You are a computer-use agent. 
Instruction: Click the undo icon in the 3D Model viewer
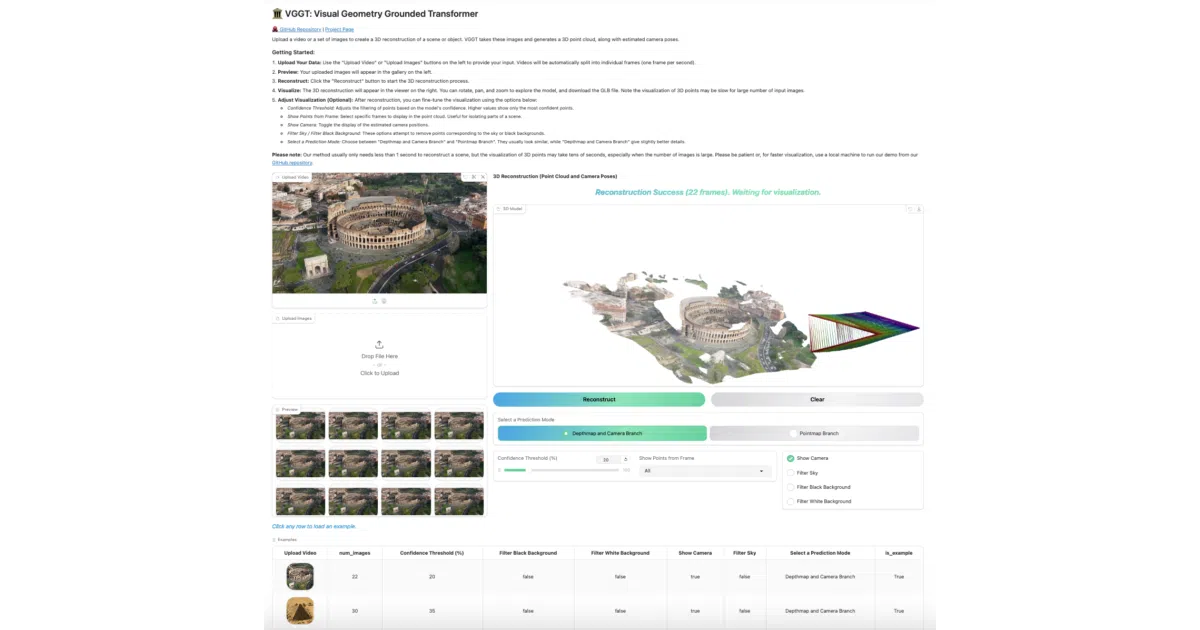[910, 209]
